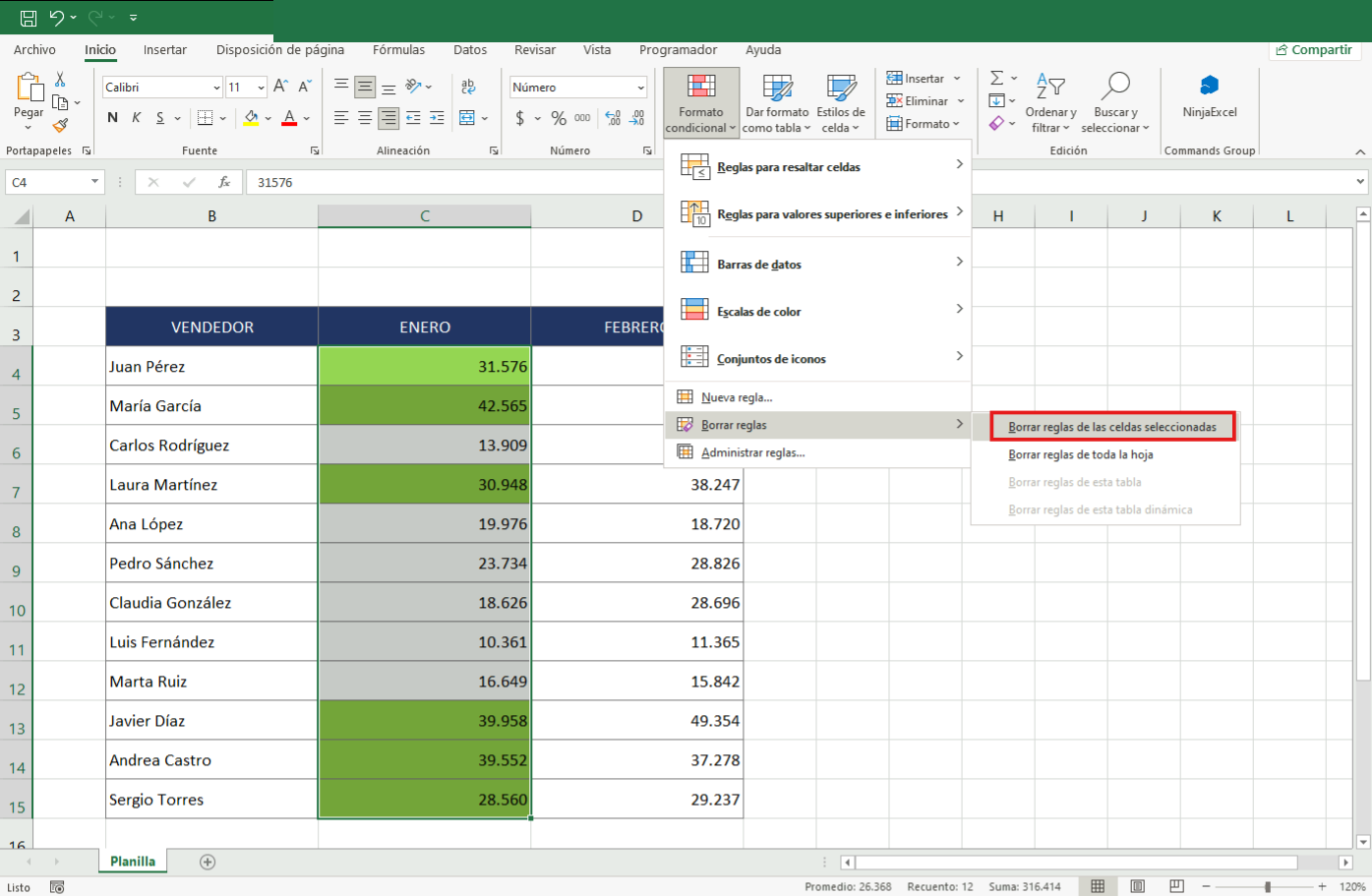Open the Fórmulas ribbon tab
This screenshot has height=896, width=1372.
click(x=398, y=50)
